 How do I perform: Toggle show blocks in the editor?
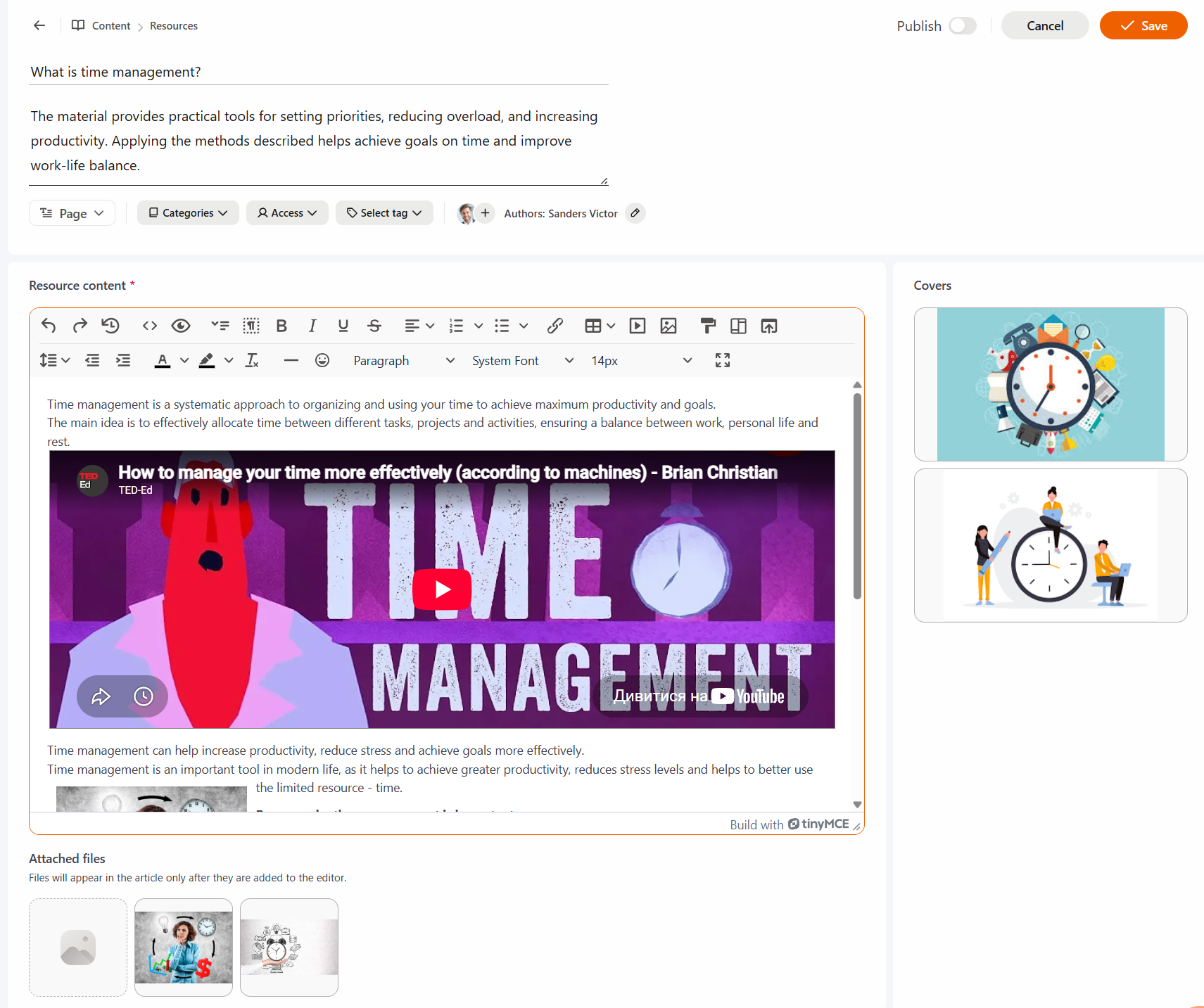click(x=251, y=326)
